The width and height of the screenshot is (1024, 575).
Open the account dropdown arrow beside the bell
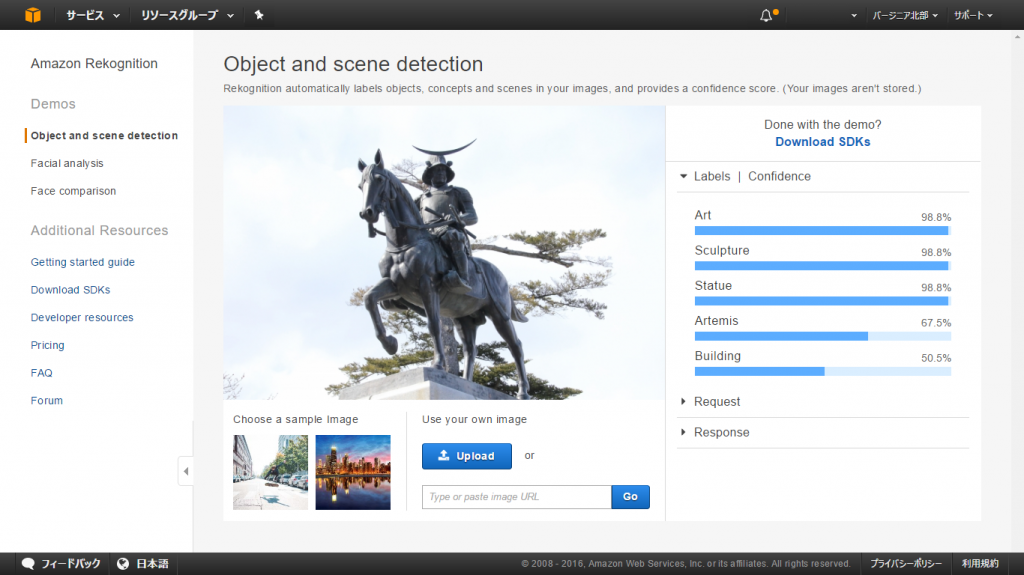click(x=854, y=16)
